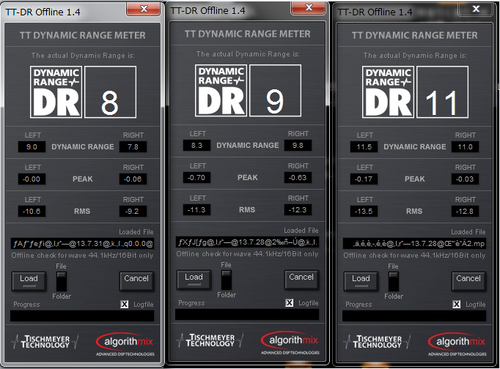Viewport: 500px width, 369px height.
Task: Click algorithmix logo in the right window
Action: tap(457, 344)
